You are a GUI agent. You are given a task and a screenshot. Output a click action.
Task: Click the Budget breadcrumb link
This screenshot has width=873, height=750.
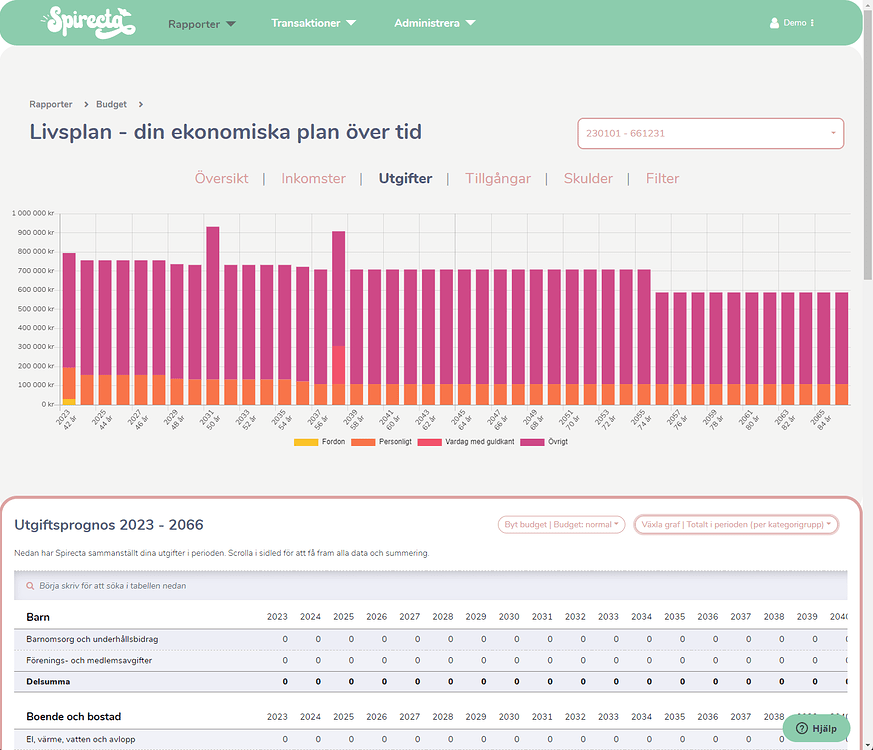111,104
